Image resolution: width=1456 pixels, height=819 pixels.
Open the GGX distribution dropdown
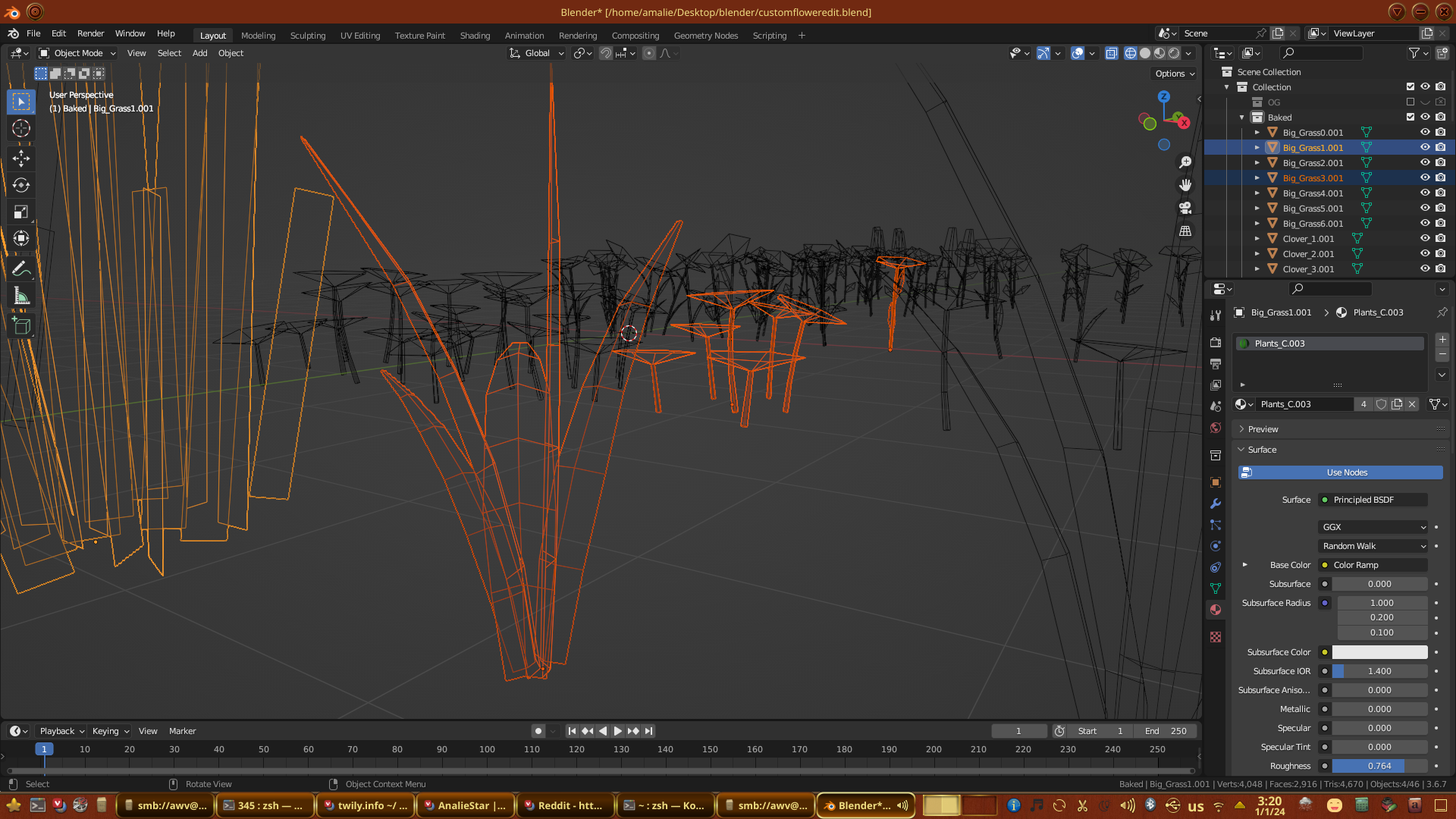click(1373, 527)
